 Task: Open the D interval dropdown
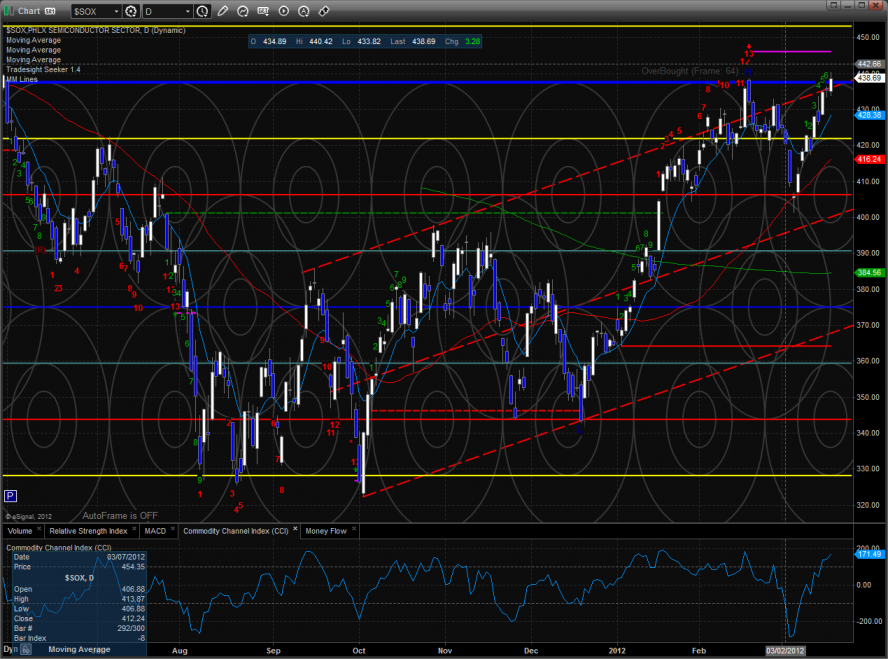point(187,11)
